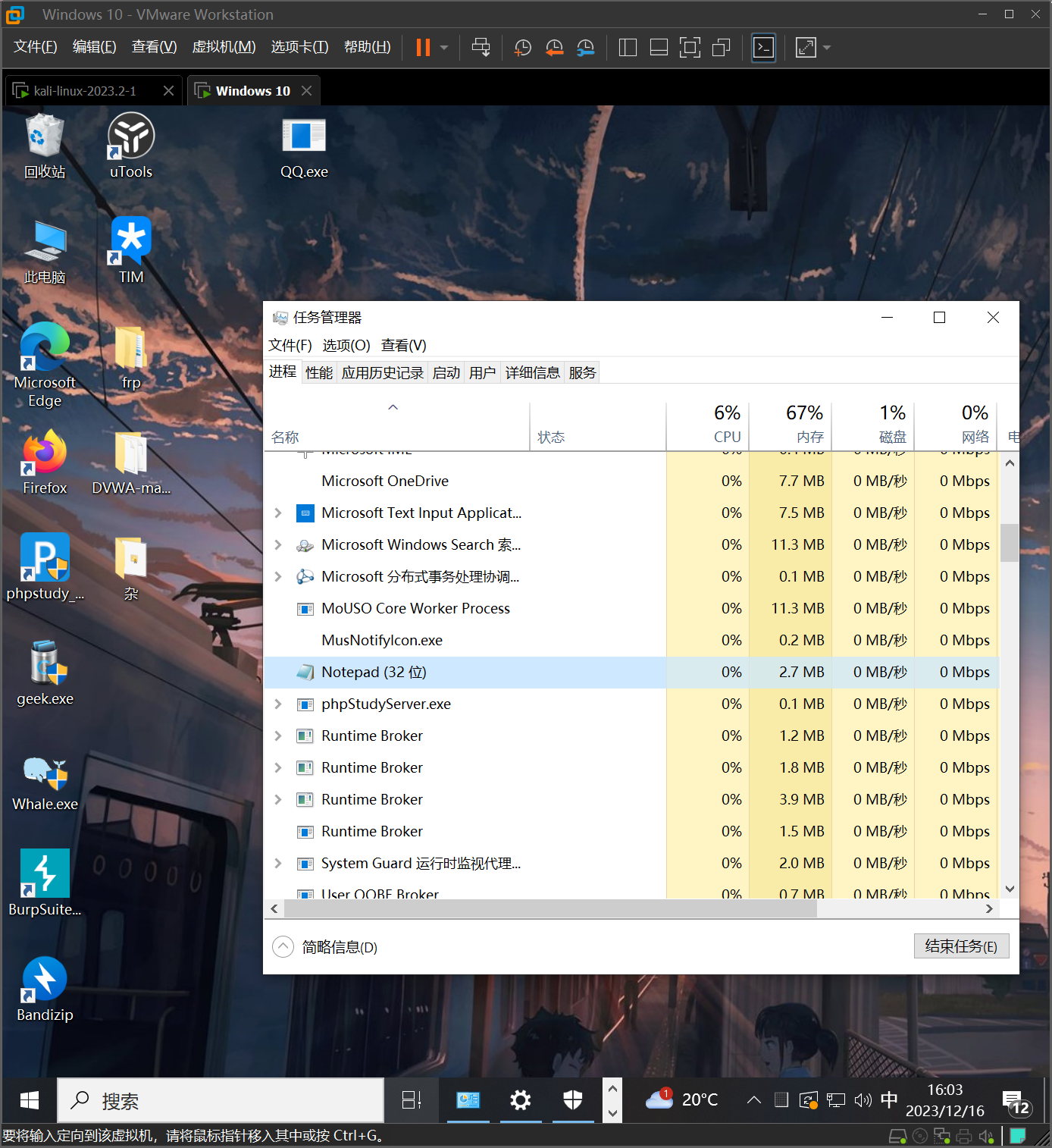The width and height of the screenshot is (1052, 1148).
Task: Click the VMware suspend (pause) toolbar icon
Action: [423, 48]
